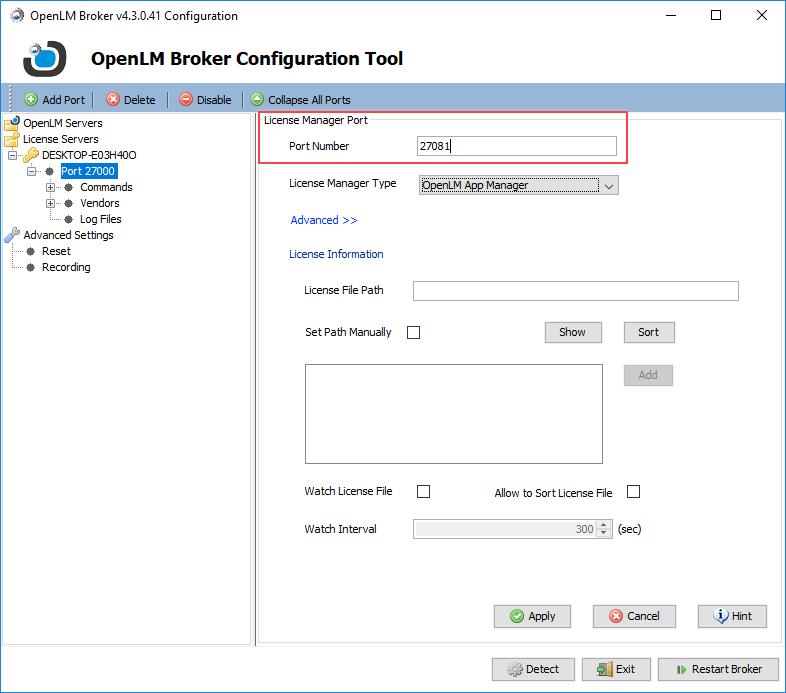Toggle the Watch License File checkbox

click(x=423, y=492)
